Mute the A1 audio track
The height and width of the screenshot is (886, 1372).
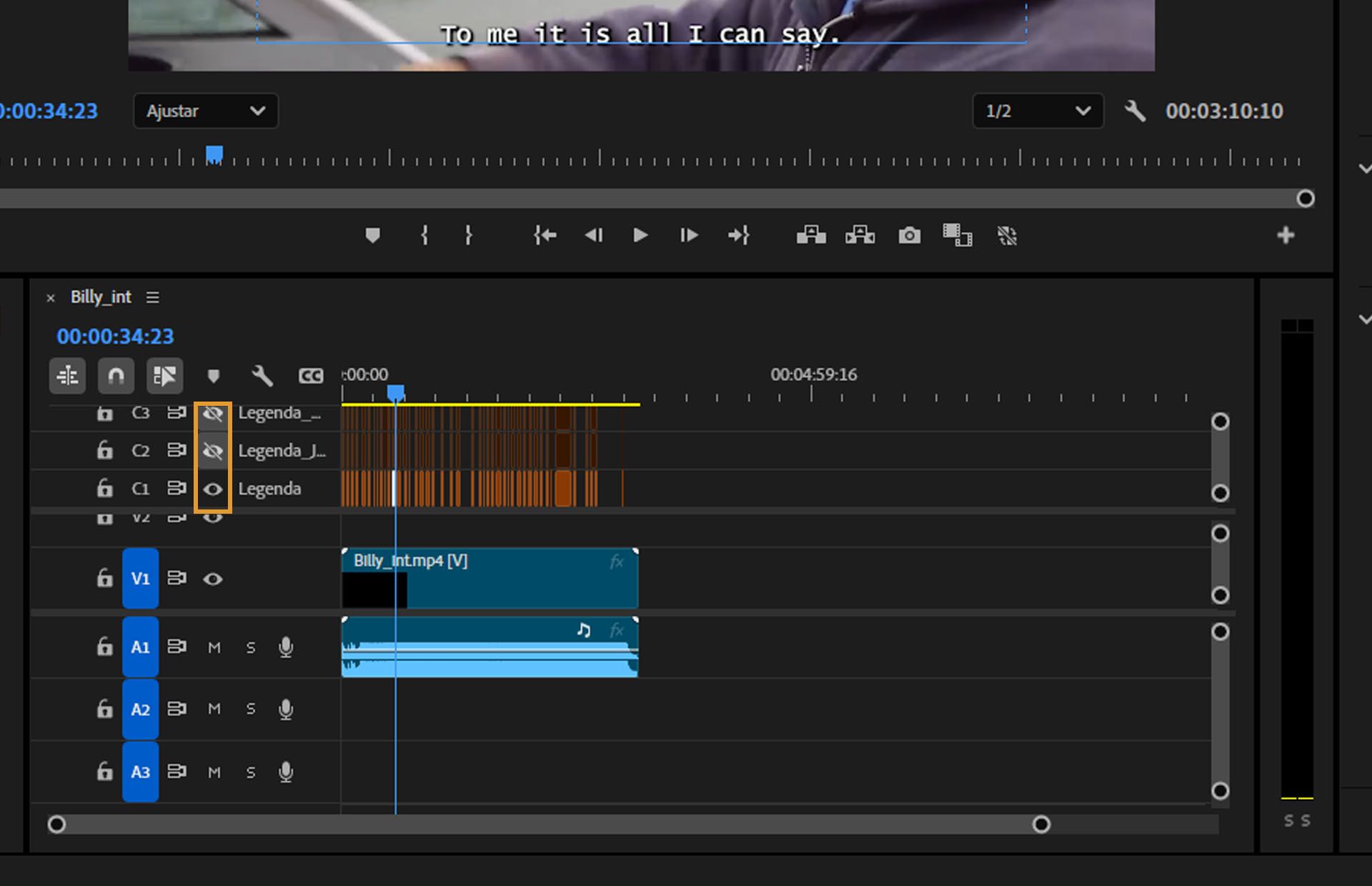click(x=214, y=647)
